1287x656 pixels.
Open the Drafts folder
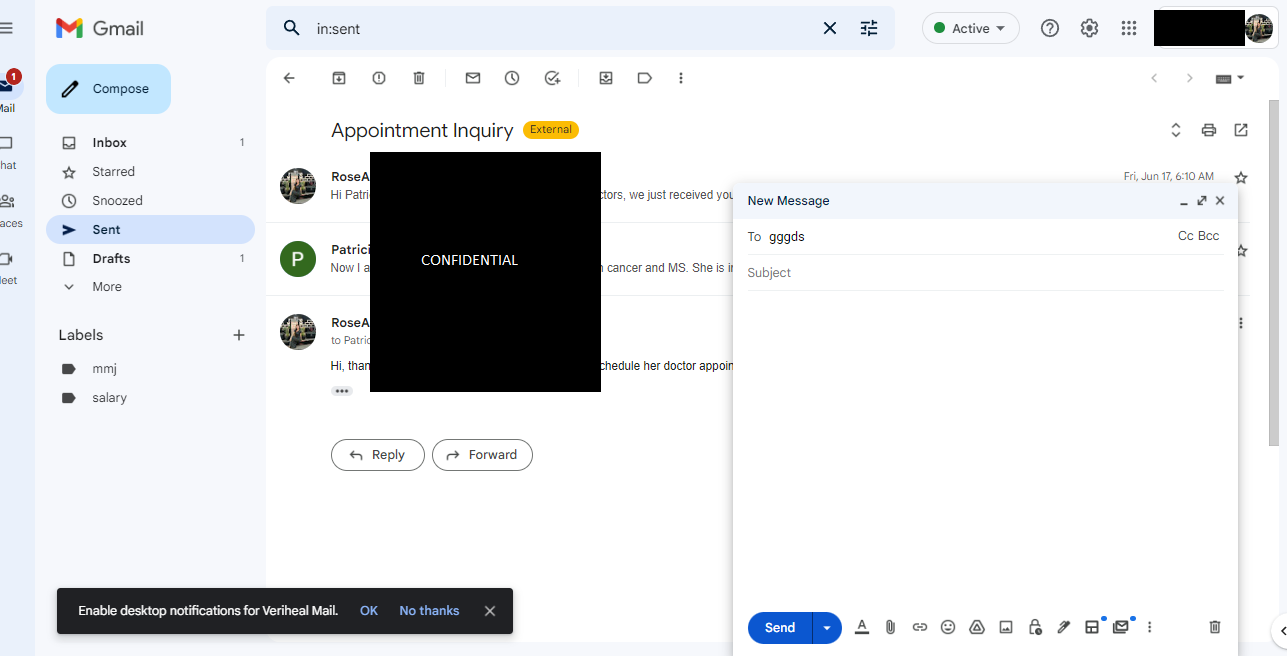click(x=150, y=258)
